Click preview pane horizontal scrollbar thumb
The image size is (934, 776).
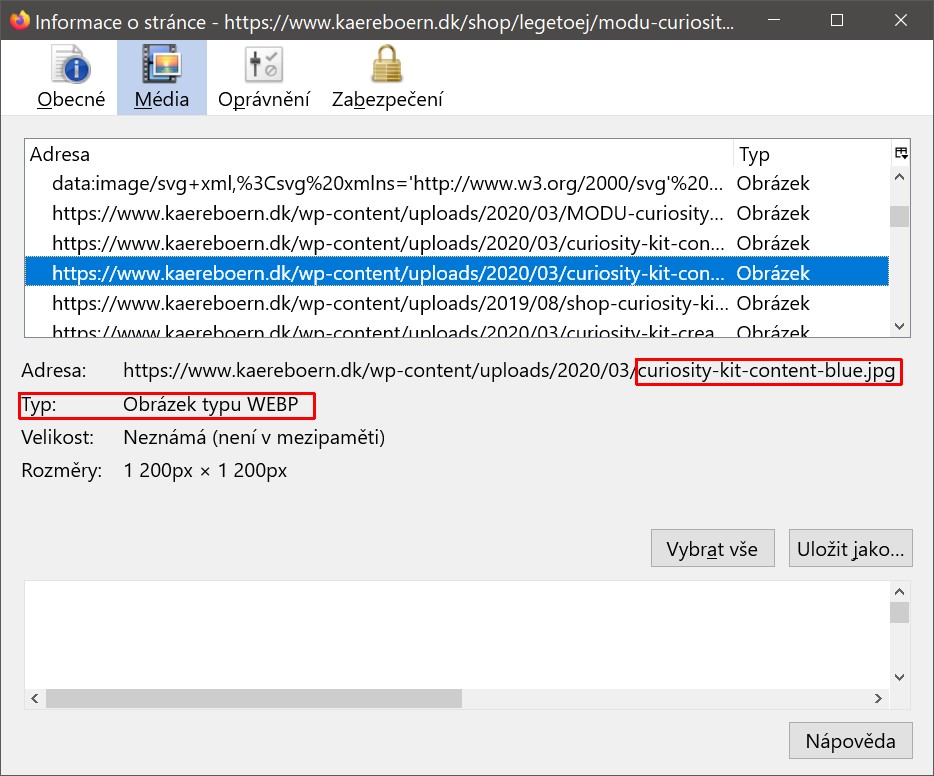click(x=254, y=698)
